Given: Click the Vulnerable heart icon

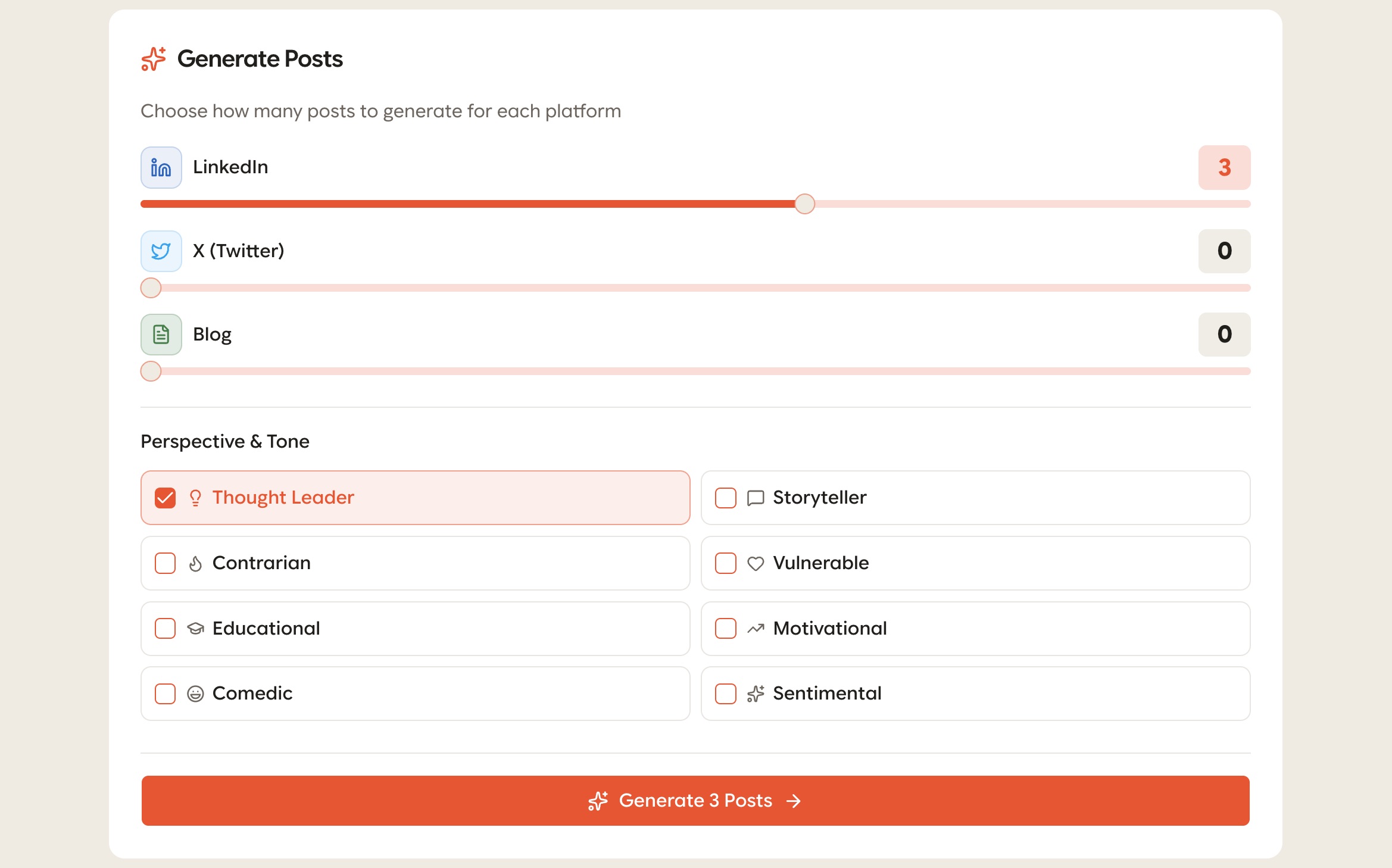Looking at the screenshot, I should [756, 563].
